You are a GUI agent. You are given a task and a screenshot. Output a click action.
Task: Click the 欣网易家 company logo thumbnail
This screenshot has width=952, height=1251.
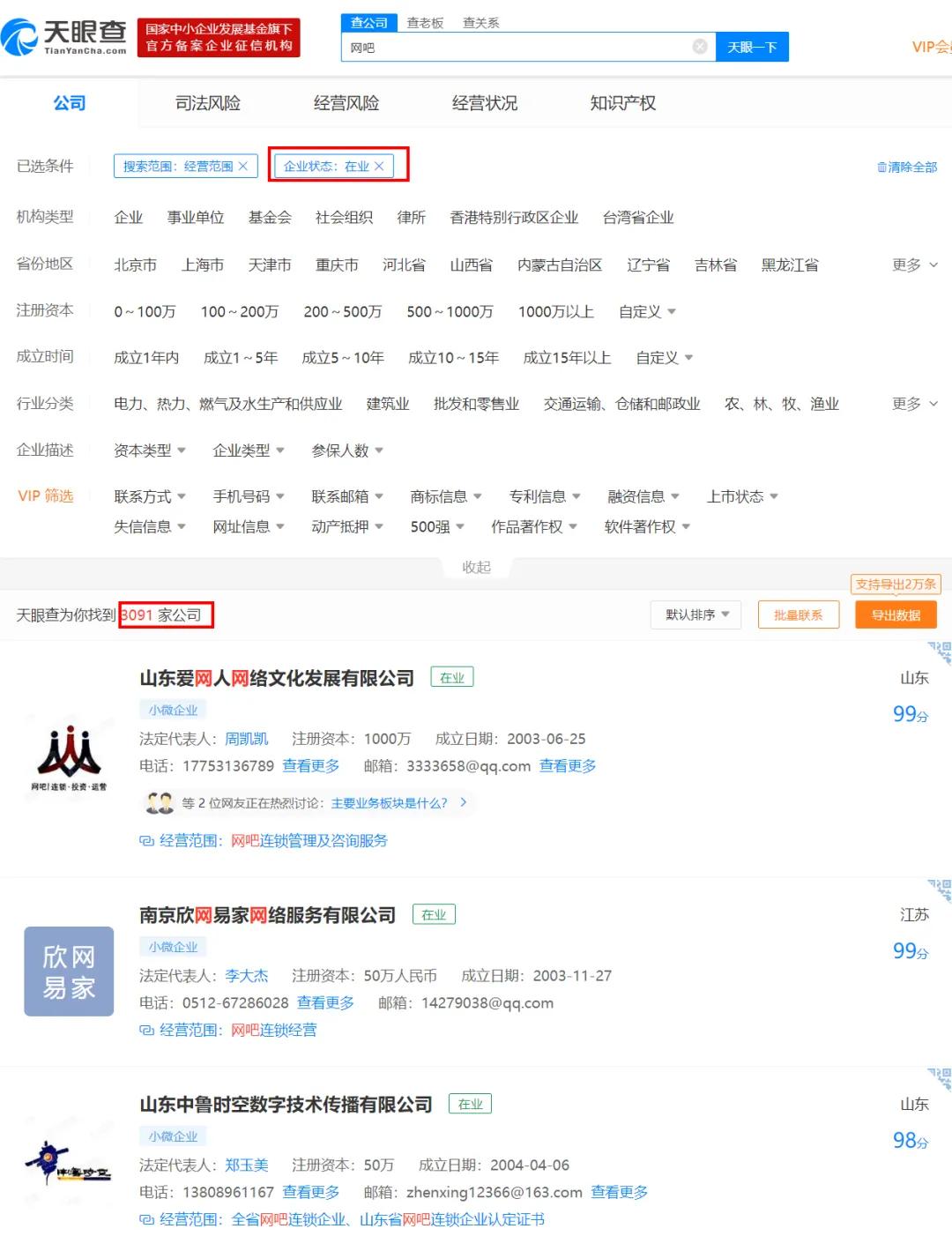click(69, 972)
